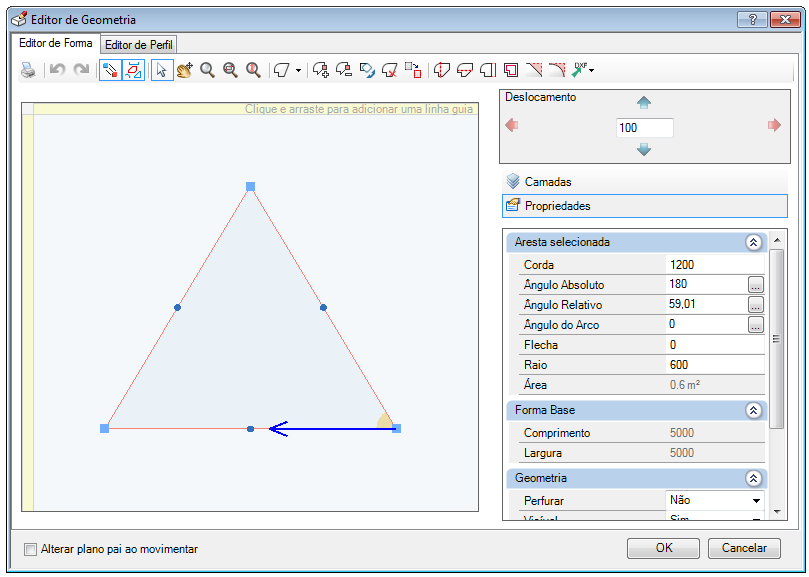This screenshot has height=577, width=809.
Task: Select the arrow pointer tool
Action: tap(162, 70)
